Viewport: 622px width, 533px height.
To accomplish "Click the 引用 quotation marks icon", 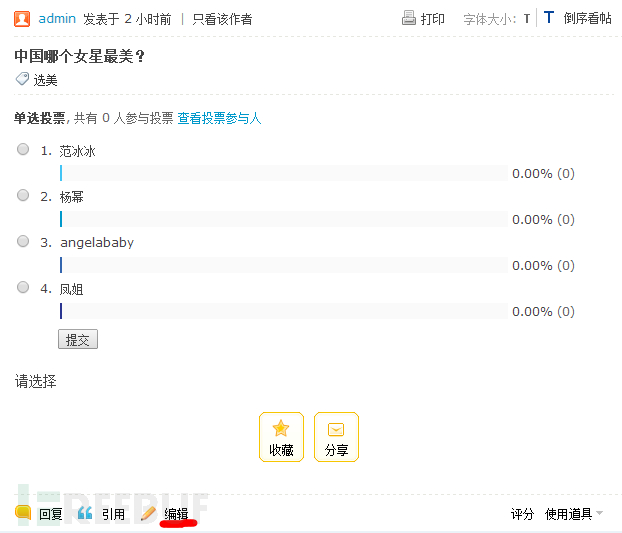I will coord(85,513).
